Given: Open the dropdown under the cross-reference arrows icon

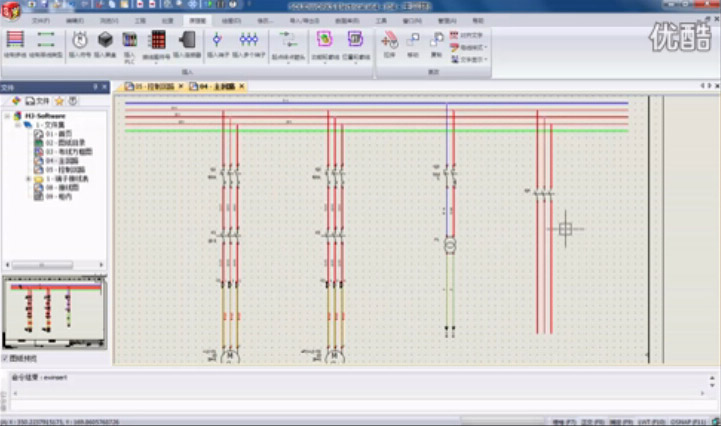Looking at the screenshot, I should 288,62.
